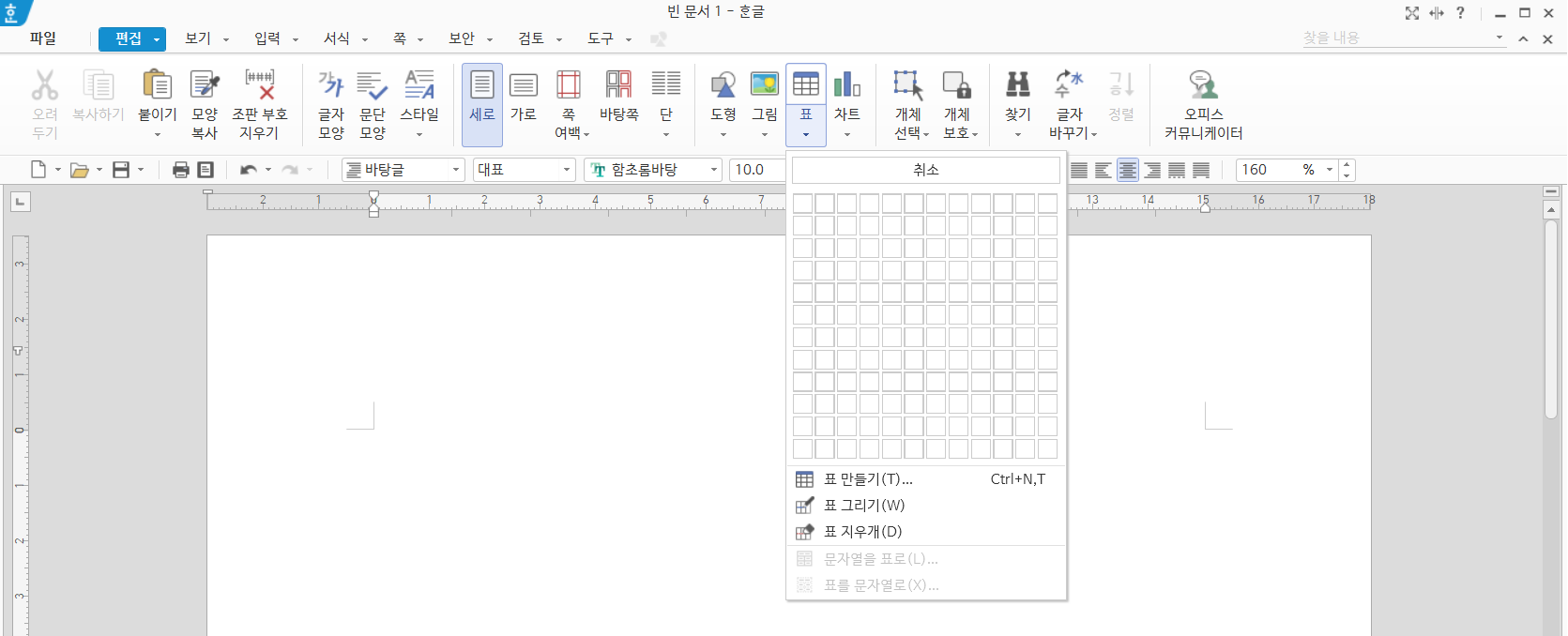Screen dimensions: 1568x636
Task: Click the Cut (오려두기) icon
Action: tap(45, 85)
